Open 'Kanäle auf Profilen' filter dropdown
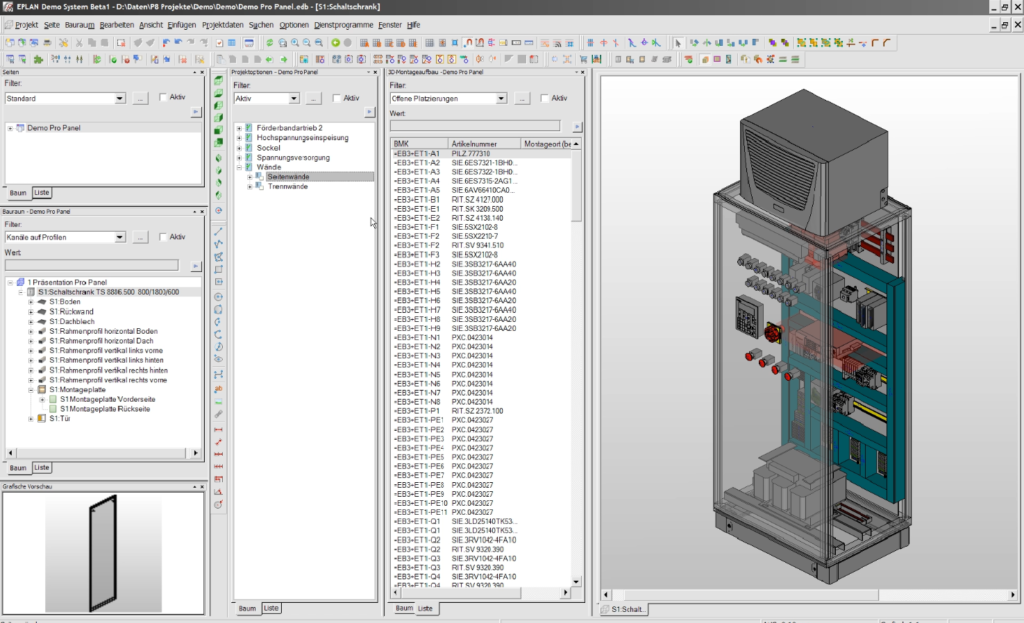 (x=119, y=237)
